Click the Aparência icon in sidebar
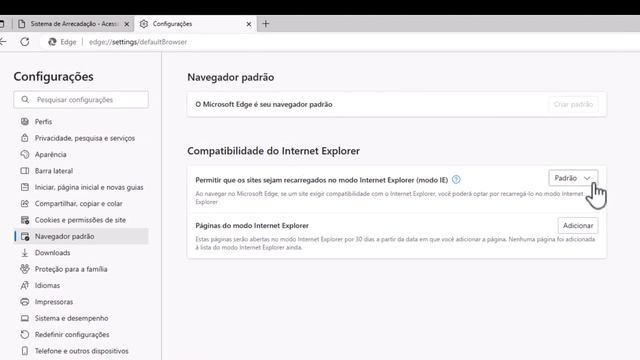Screen dimensions: 640x360 click(x=25, y=154)
